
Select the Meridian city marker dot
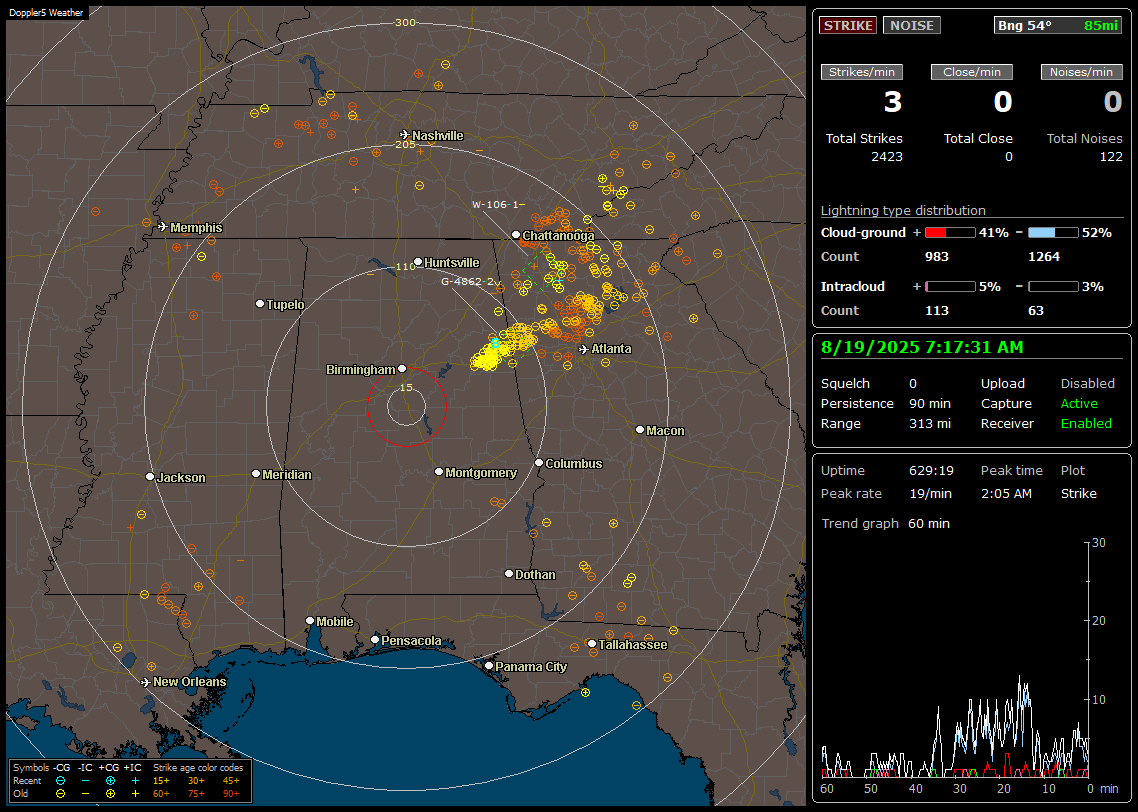255,474
